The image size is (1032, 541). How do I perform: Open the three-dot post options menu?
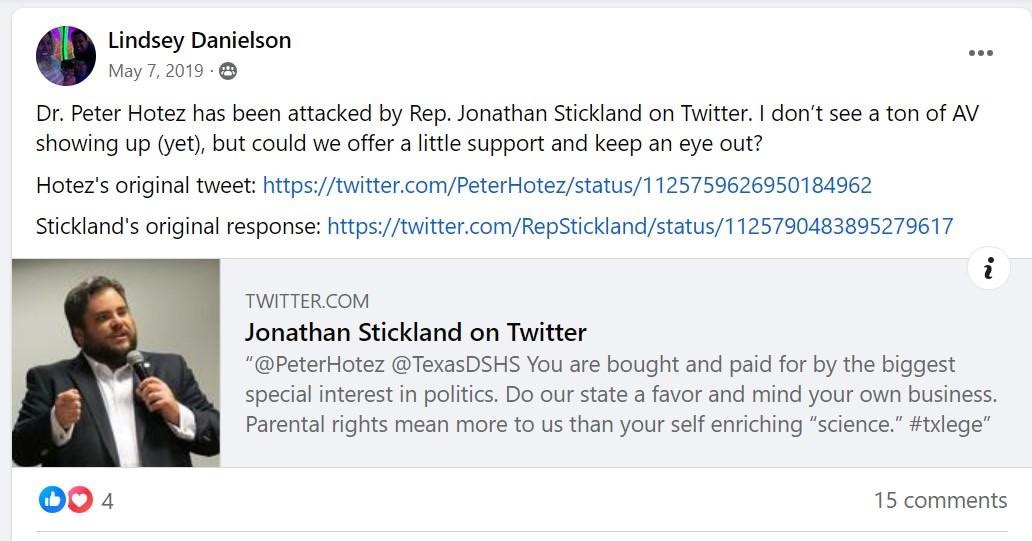click(980, 53)
